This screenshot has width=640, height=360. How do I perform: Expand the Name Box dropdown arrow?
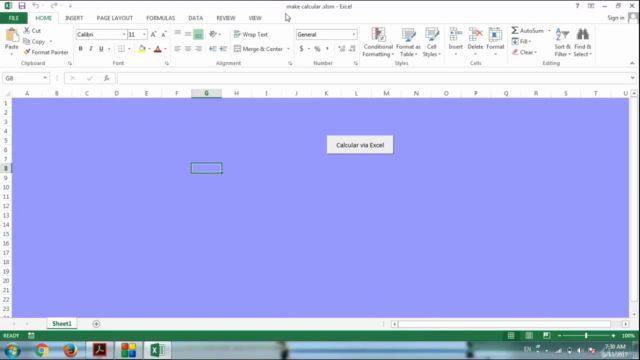pyautogui.click(x=45, y=78)
